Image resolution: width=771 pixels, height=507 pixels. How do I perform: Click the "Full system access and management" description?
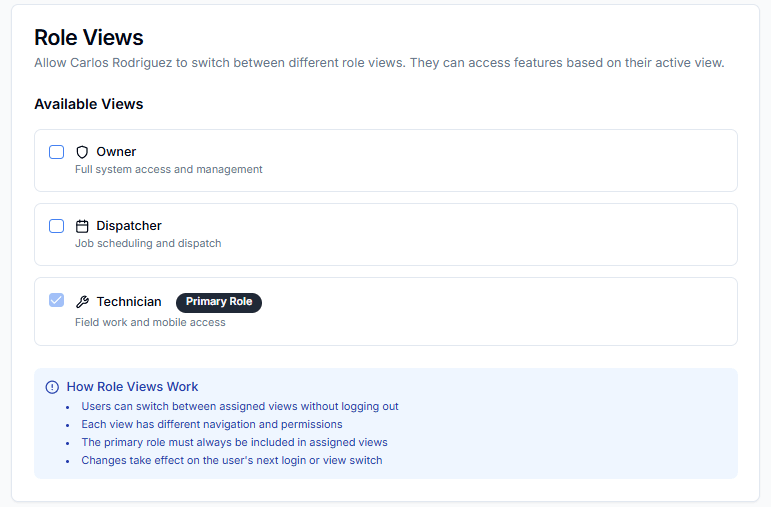(168, 170)
